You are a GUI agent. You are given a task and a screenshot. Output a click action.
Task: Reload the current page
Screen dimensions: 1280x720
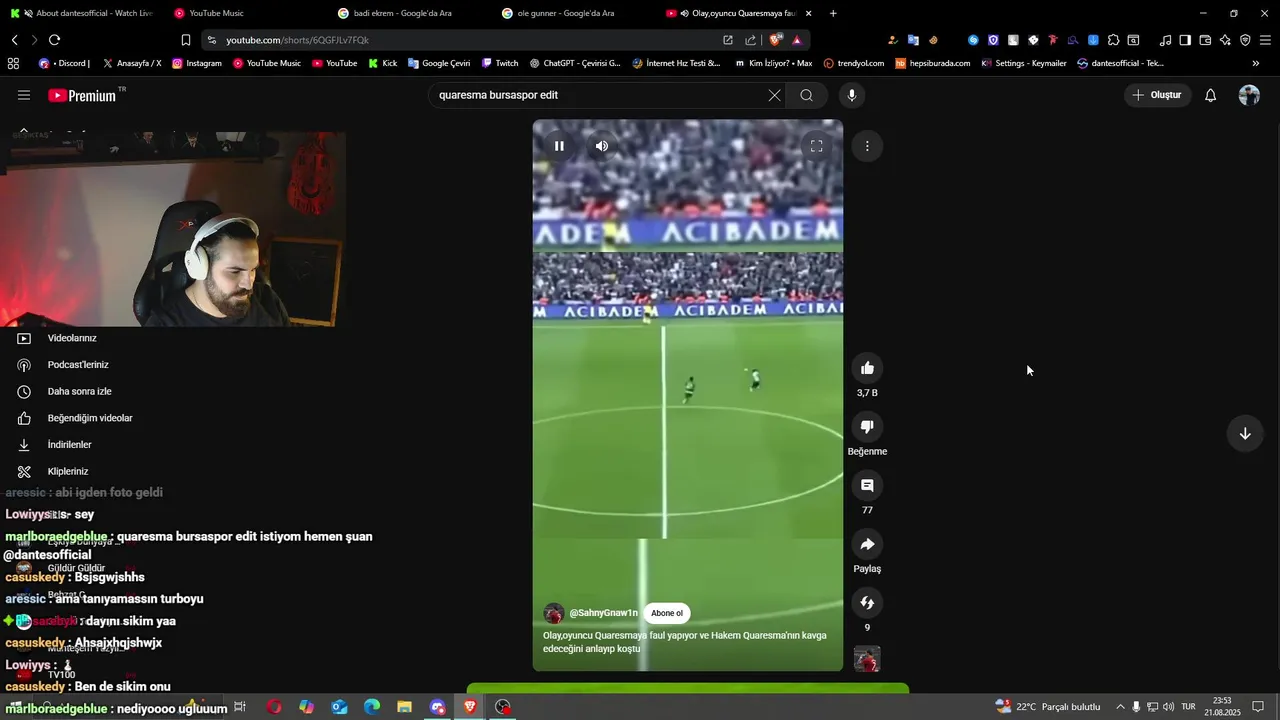tap(54, 40)
